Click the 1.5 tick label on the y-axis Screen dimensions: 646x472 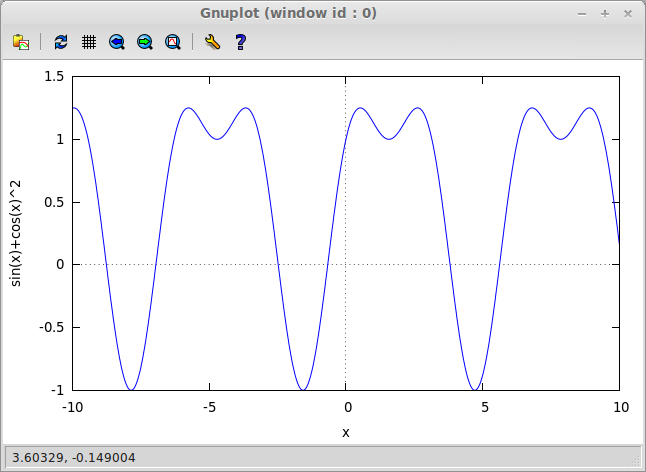click(x=54, y=77)
